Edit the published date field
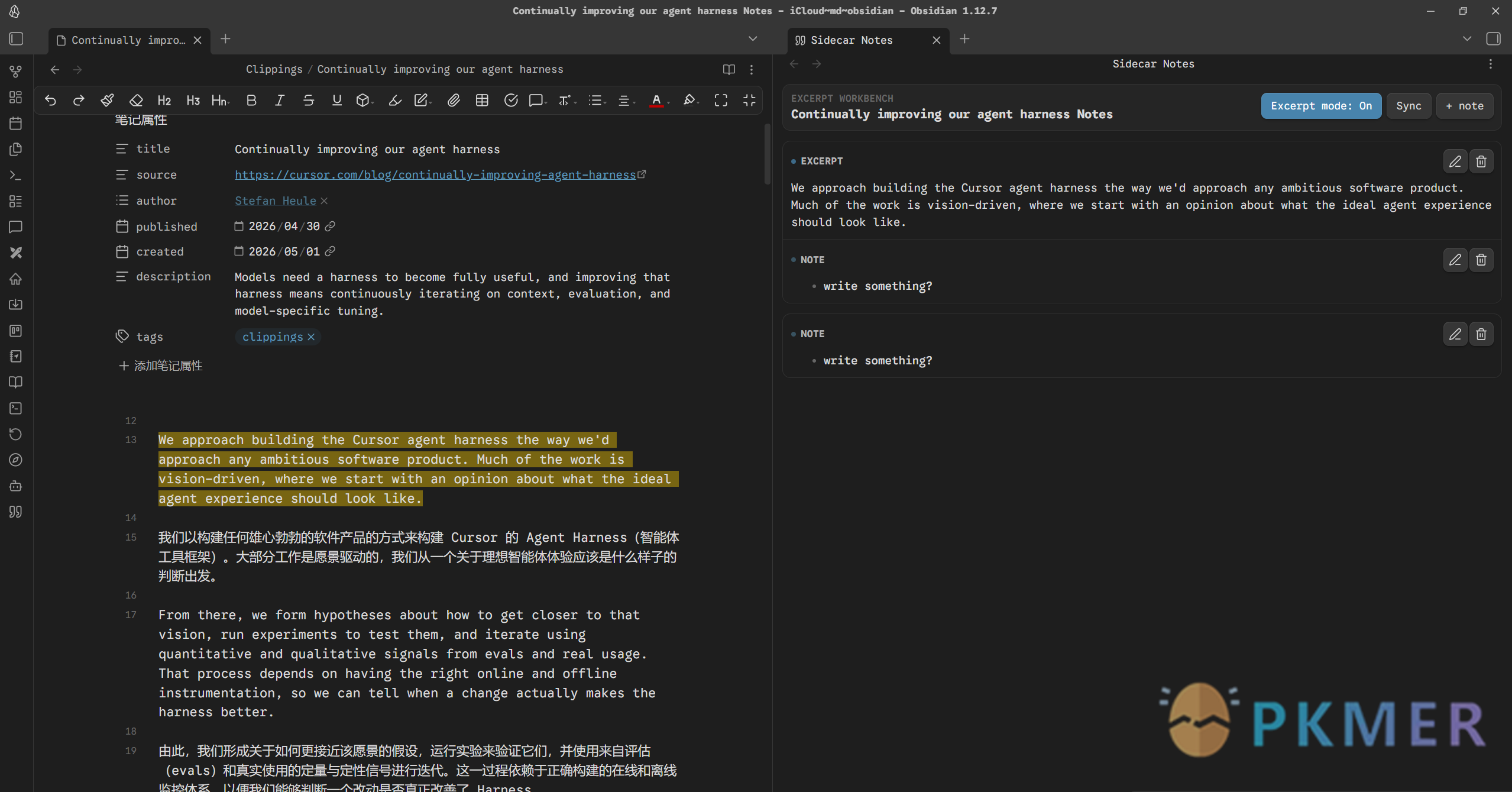This screenshot has width=1512, height=792. 284,227
